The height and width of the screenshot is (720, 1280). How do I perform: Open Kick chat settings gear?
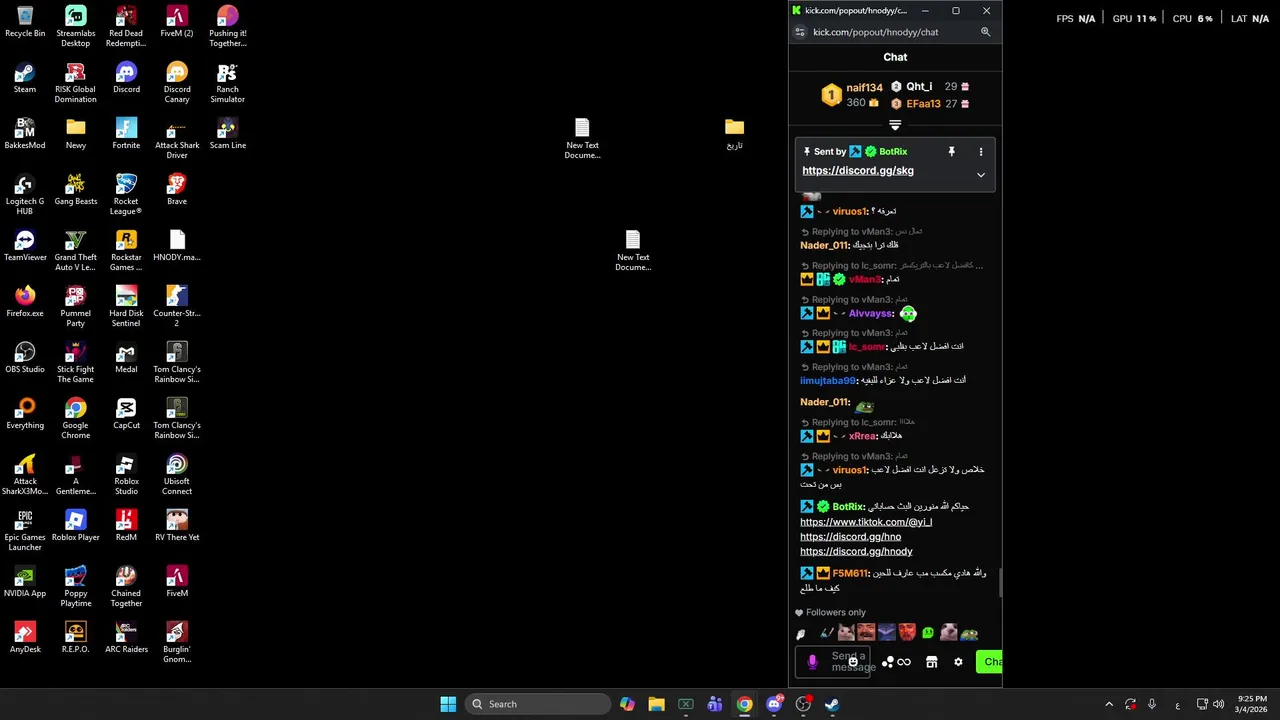958,662
